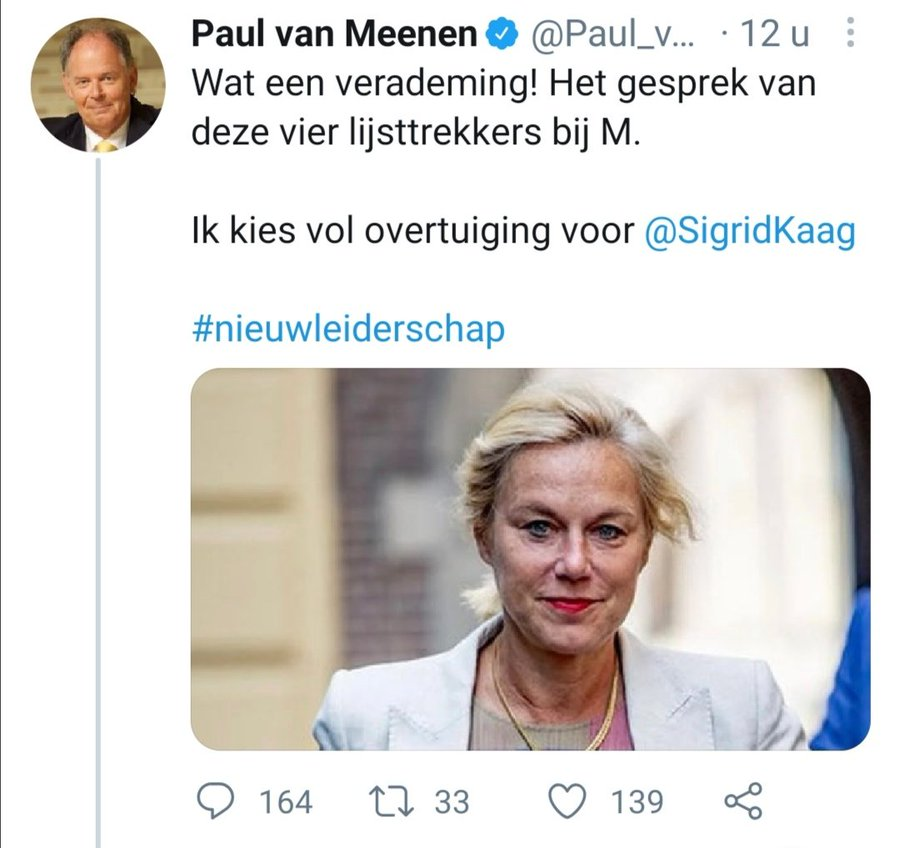This screenshot has width=900, height=848.
Task: Click the display name Paul van Meenen
Action: point(333,35)
